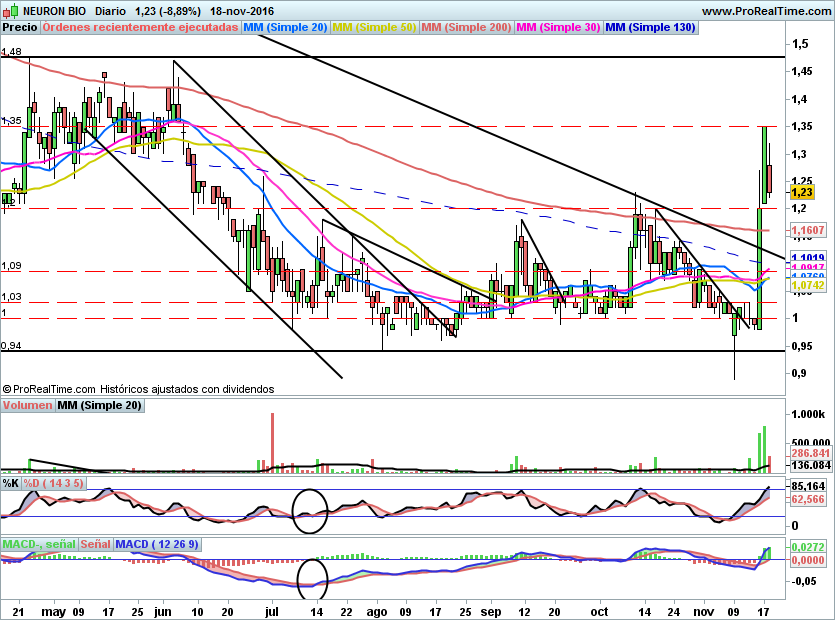Screen dimensions: 835x620
Task: Toggle the MM (Simple 50) indicator label
Action: [374, 28]
